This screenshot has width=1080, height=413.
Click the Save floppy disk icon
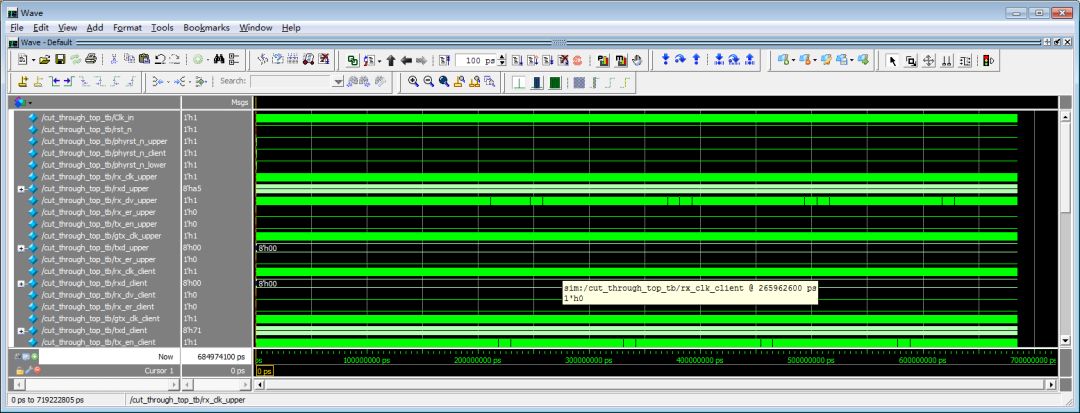tap(60, 60)
